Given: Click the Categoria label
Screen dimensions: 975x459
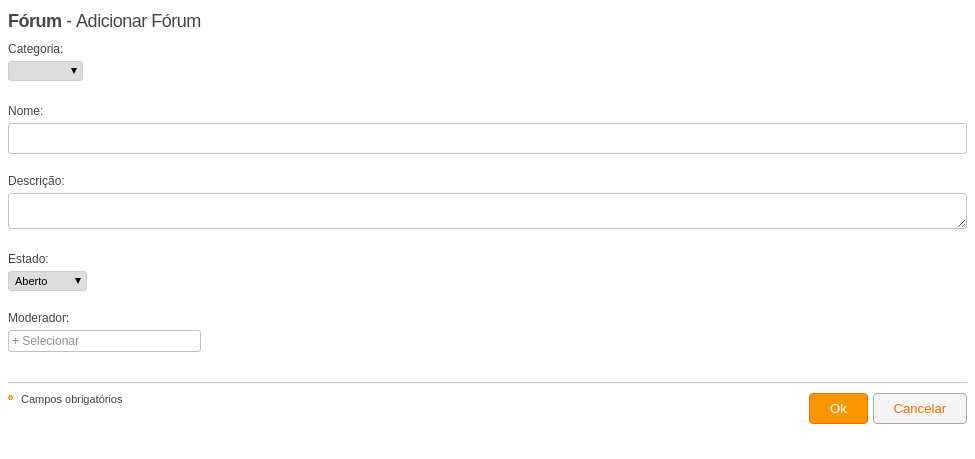Looking at the screenshot, I should tap(35, 49).
